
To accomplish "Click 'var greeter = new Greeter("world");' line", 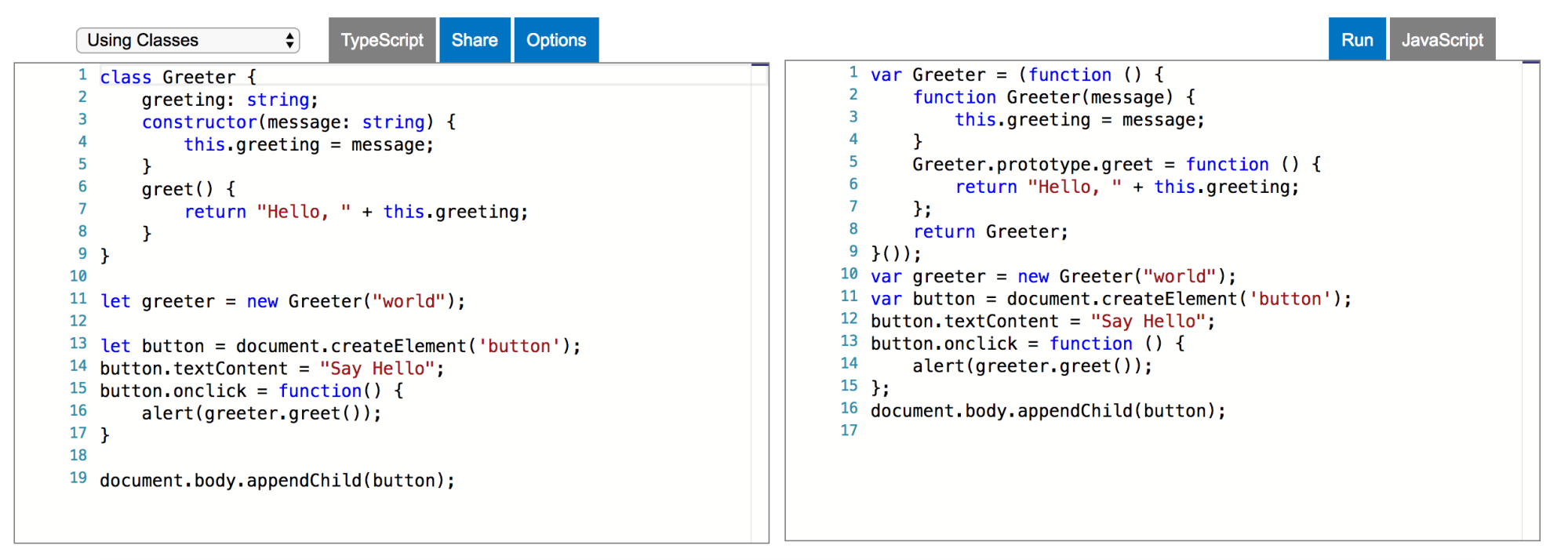I will click(x=1053, y=277).
